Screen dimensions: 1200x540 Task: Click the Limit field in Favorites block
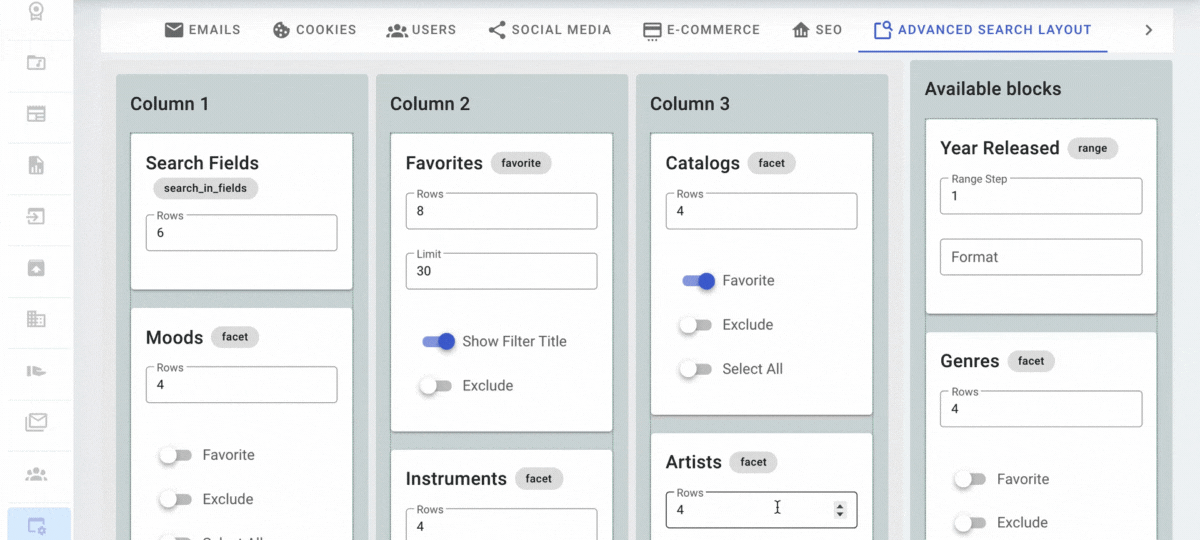[x=501, y=271]
